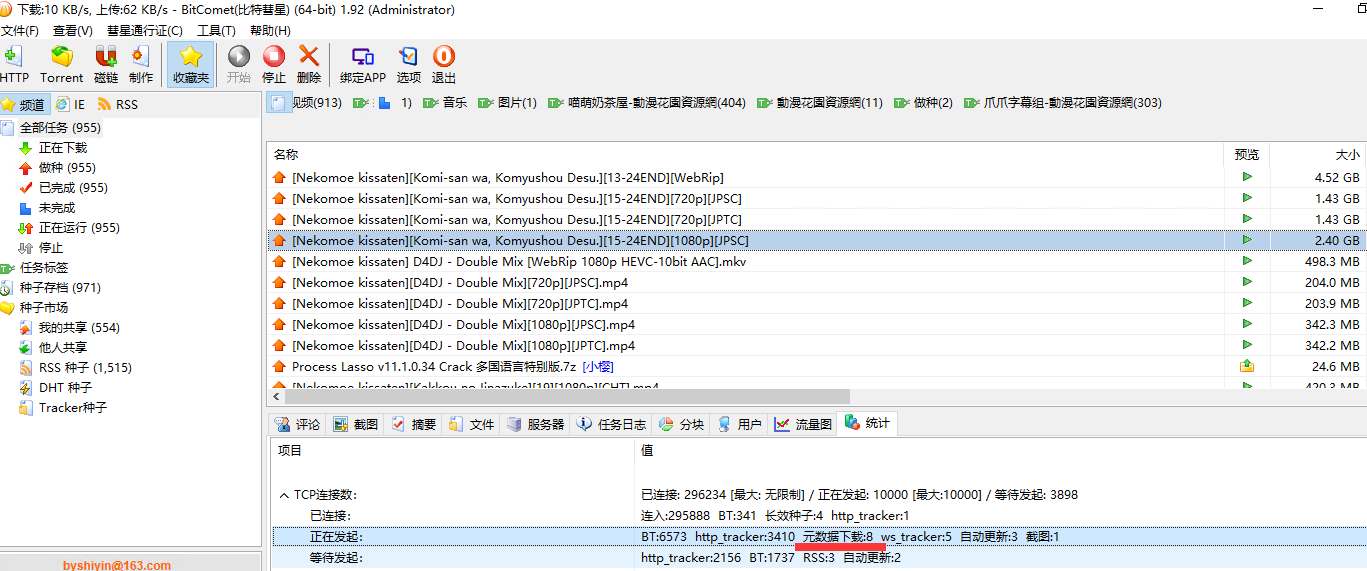1367x571 pixels.
Task: Switch to the 流量图 details tab
Action: (x=803, y=424)
